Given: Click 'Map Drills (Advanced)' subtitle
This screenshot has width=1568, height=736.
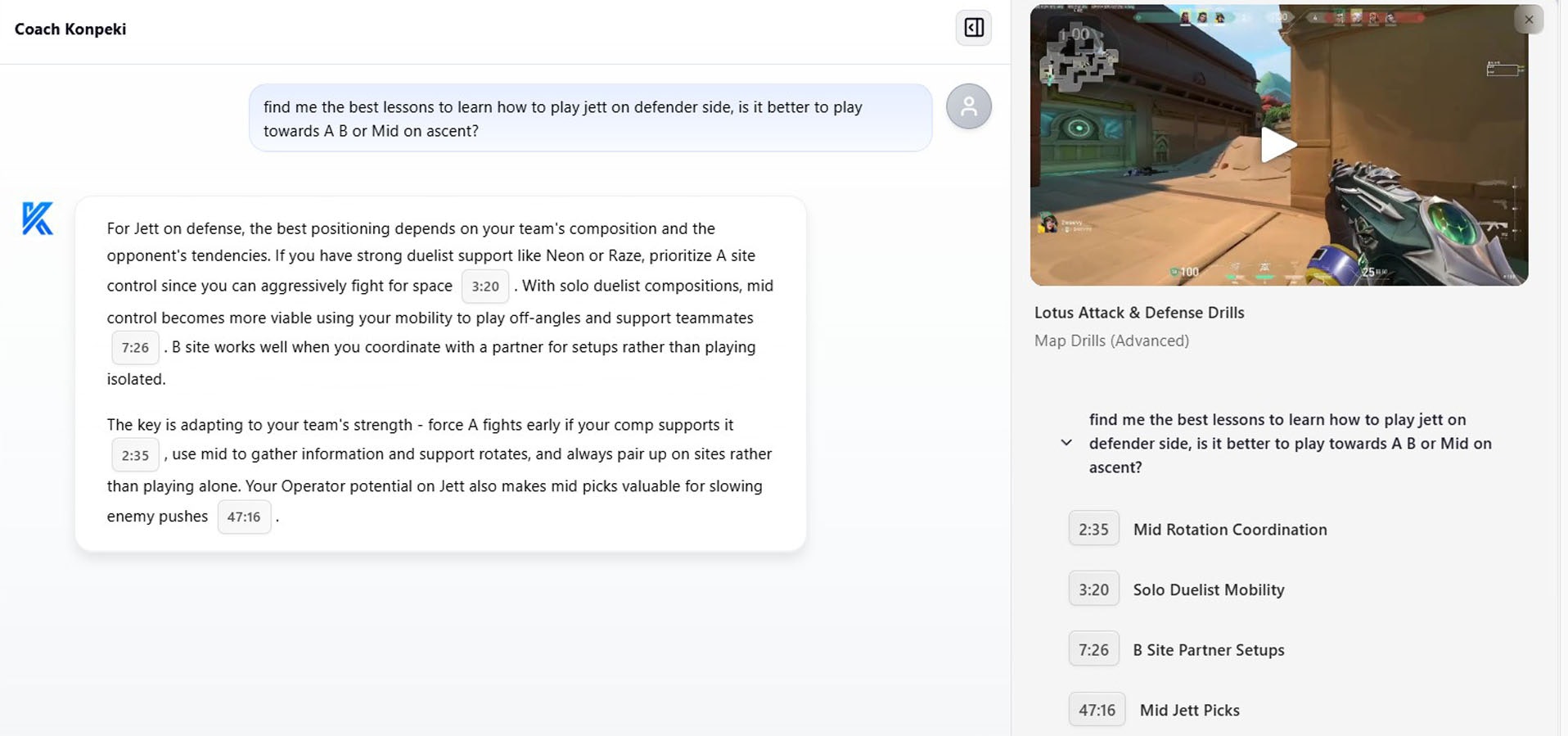Looking at the screenshot, I should (1111, 341).
